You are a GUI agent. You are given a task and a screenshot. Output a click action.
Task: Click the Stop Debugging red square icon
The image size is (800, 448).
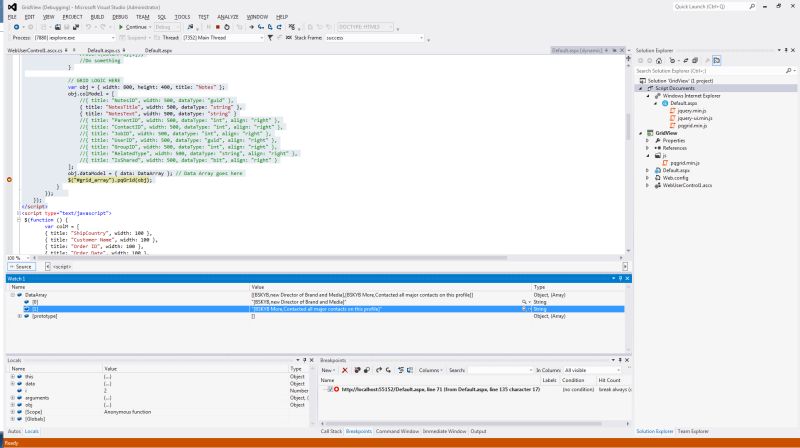pos(218,27)
